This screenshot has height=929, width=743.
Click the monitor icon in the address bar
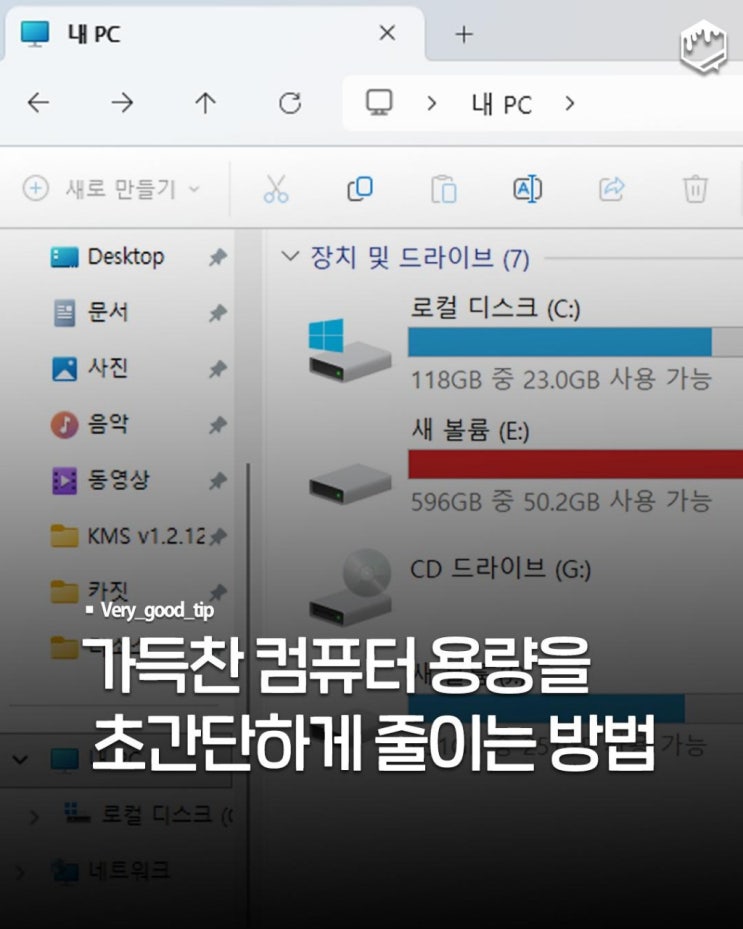tap(379, 103)
